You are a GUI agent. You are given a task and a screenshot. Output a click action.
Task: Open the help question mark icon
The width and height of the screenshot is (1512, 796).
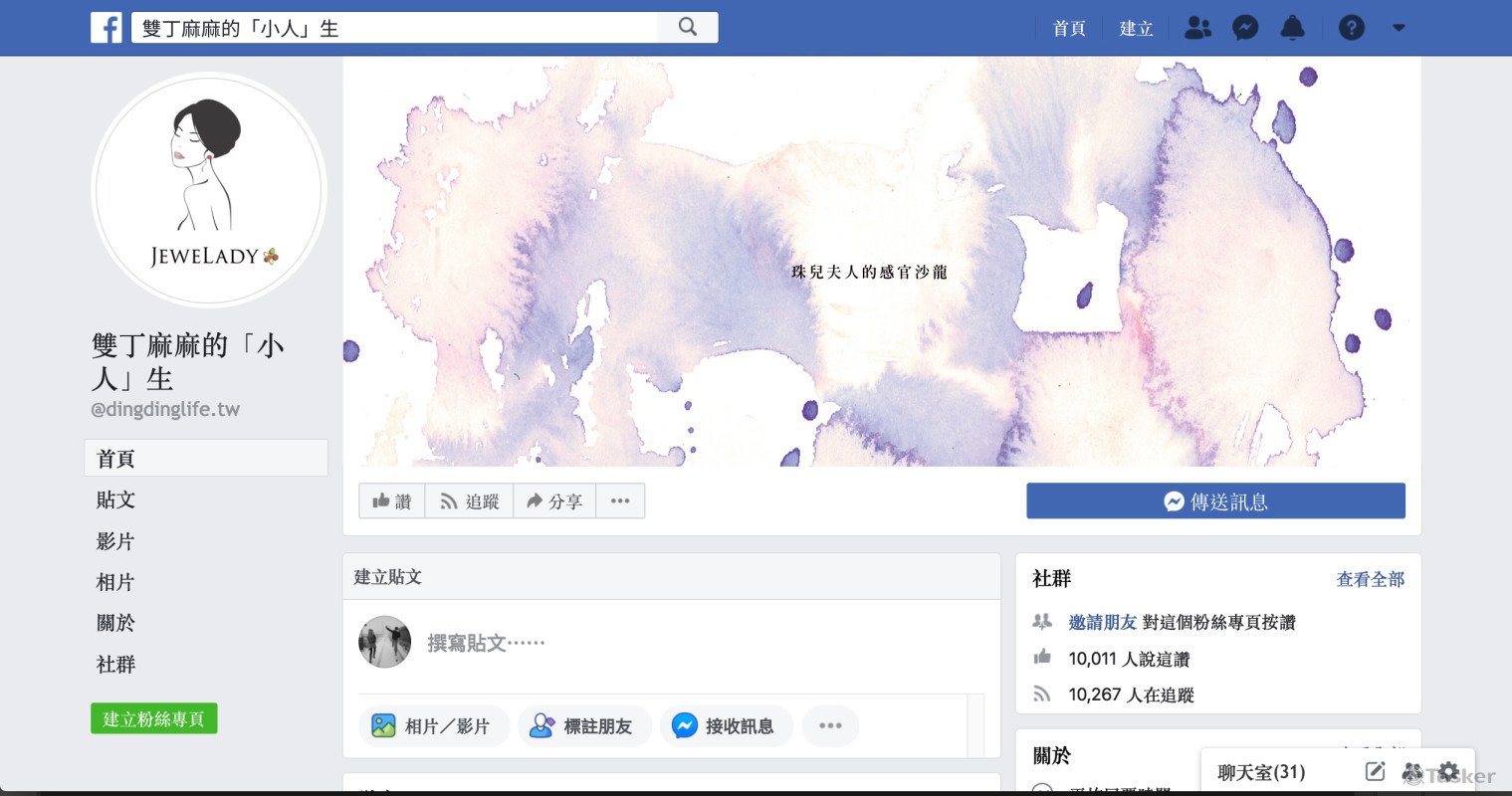click(1351, 28)
